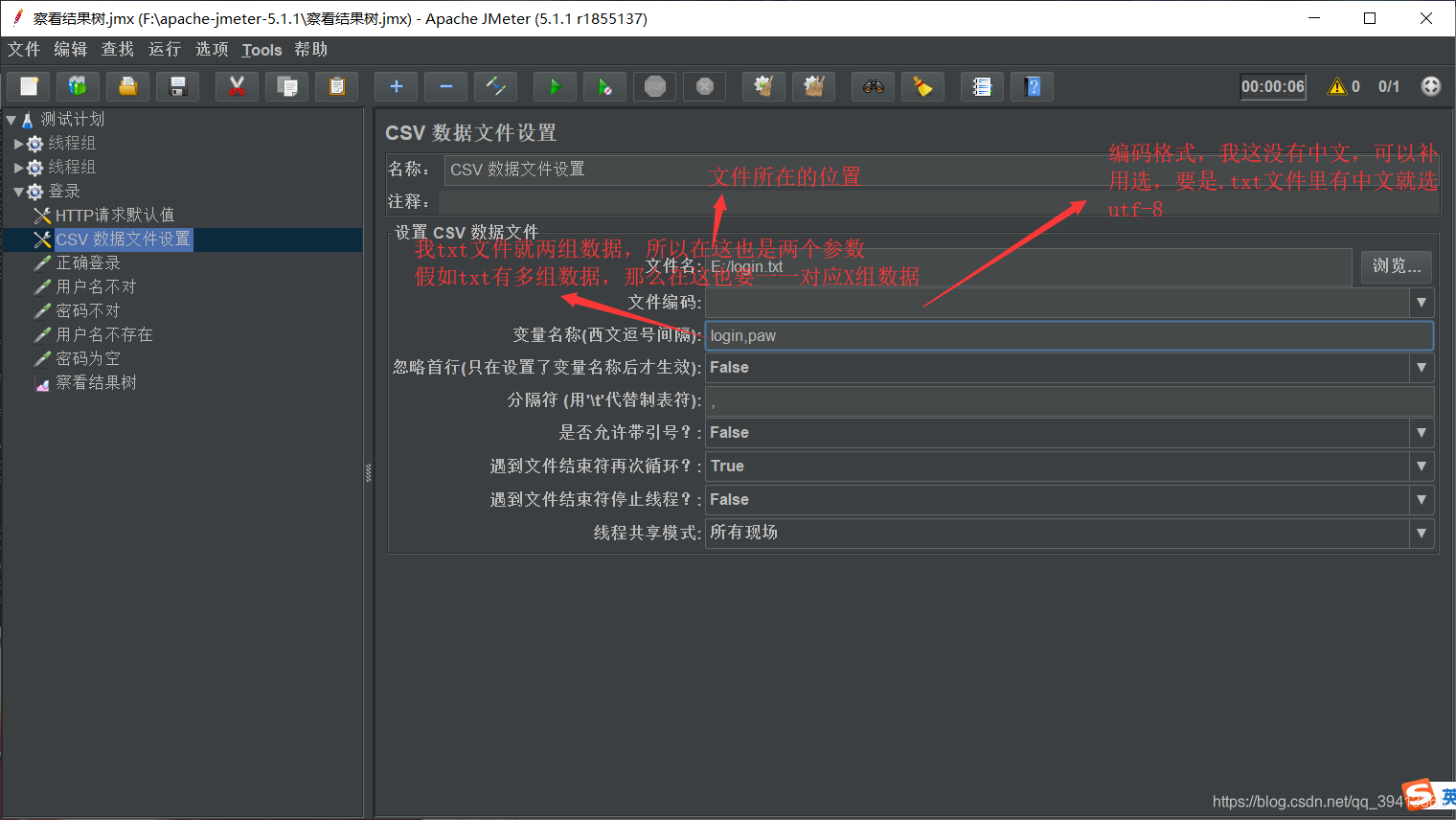Open the 是否允许带引号 dropdown
Image resolution: width=1456 pixels, height=820 pixels.
point(1422,433)
